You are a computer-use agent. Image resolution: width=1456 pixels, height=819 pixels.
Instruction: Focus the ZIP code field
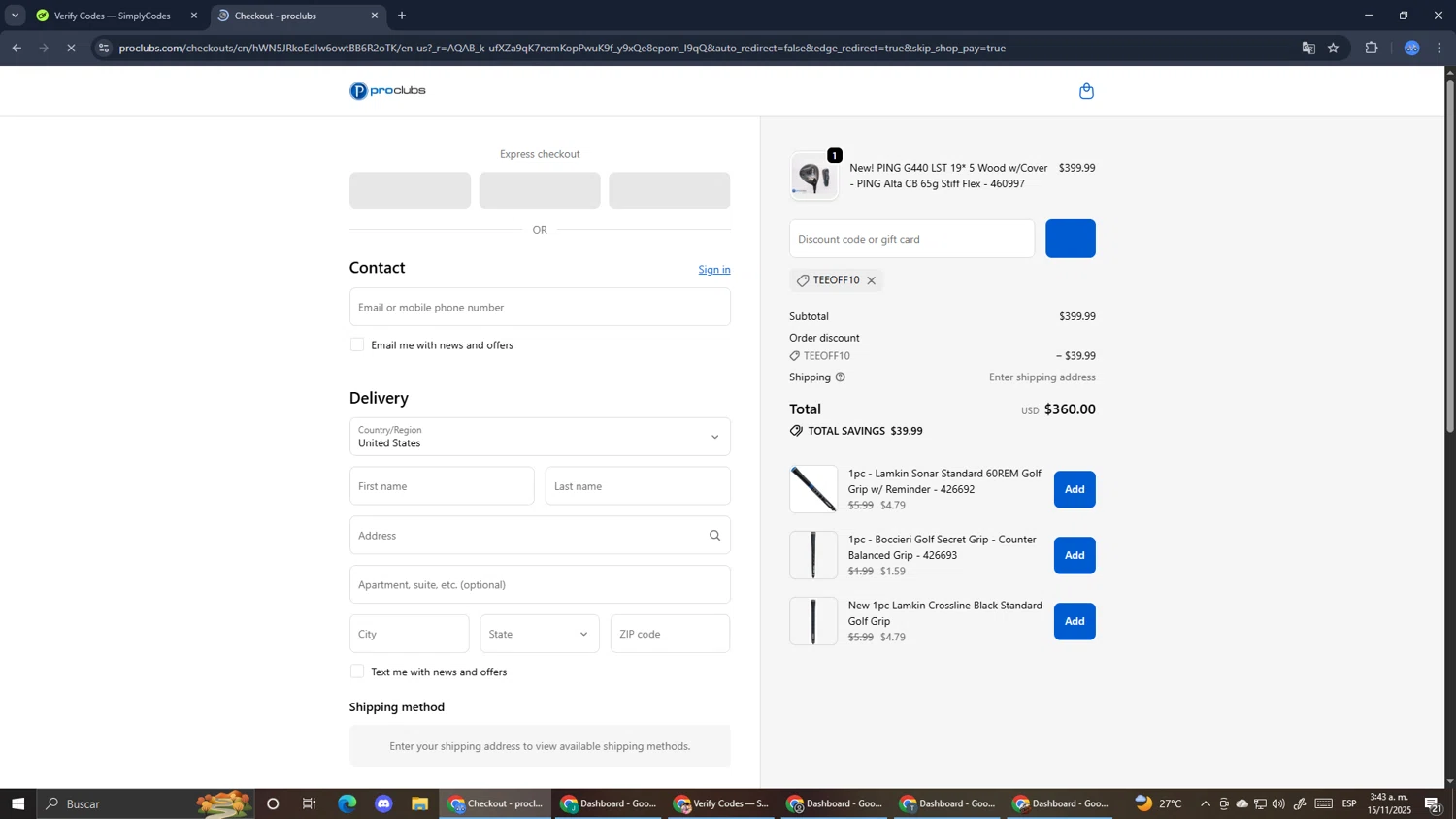(x=671, y=634)
